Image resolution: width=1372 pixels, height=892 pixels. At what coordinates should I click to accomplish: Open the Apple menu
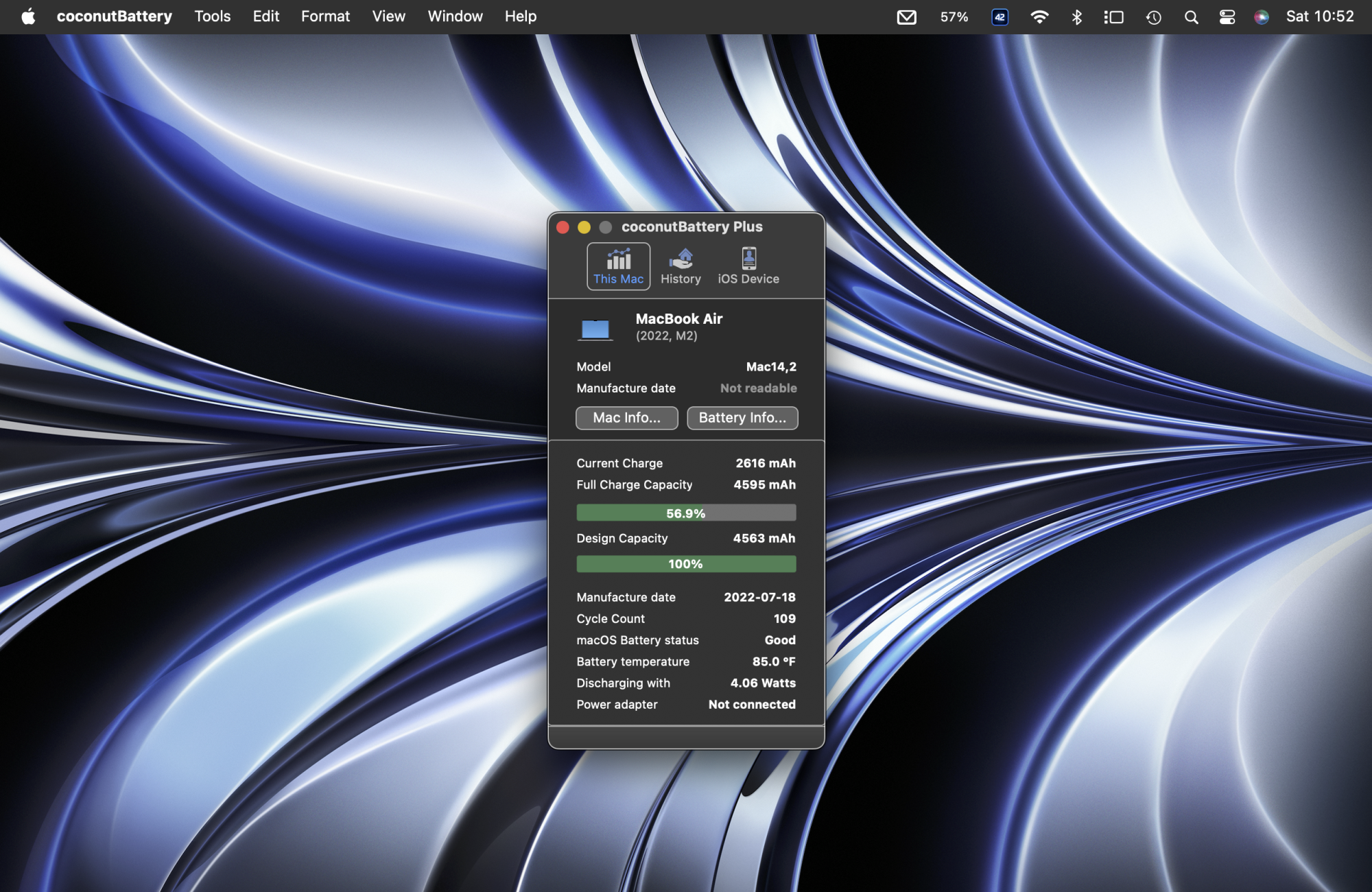tap(28, 16)
